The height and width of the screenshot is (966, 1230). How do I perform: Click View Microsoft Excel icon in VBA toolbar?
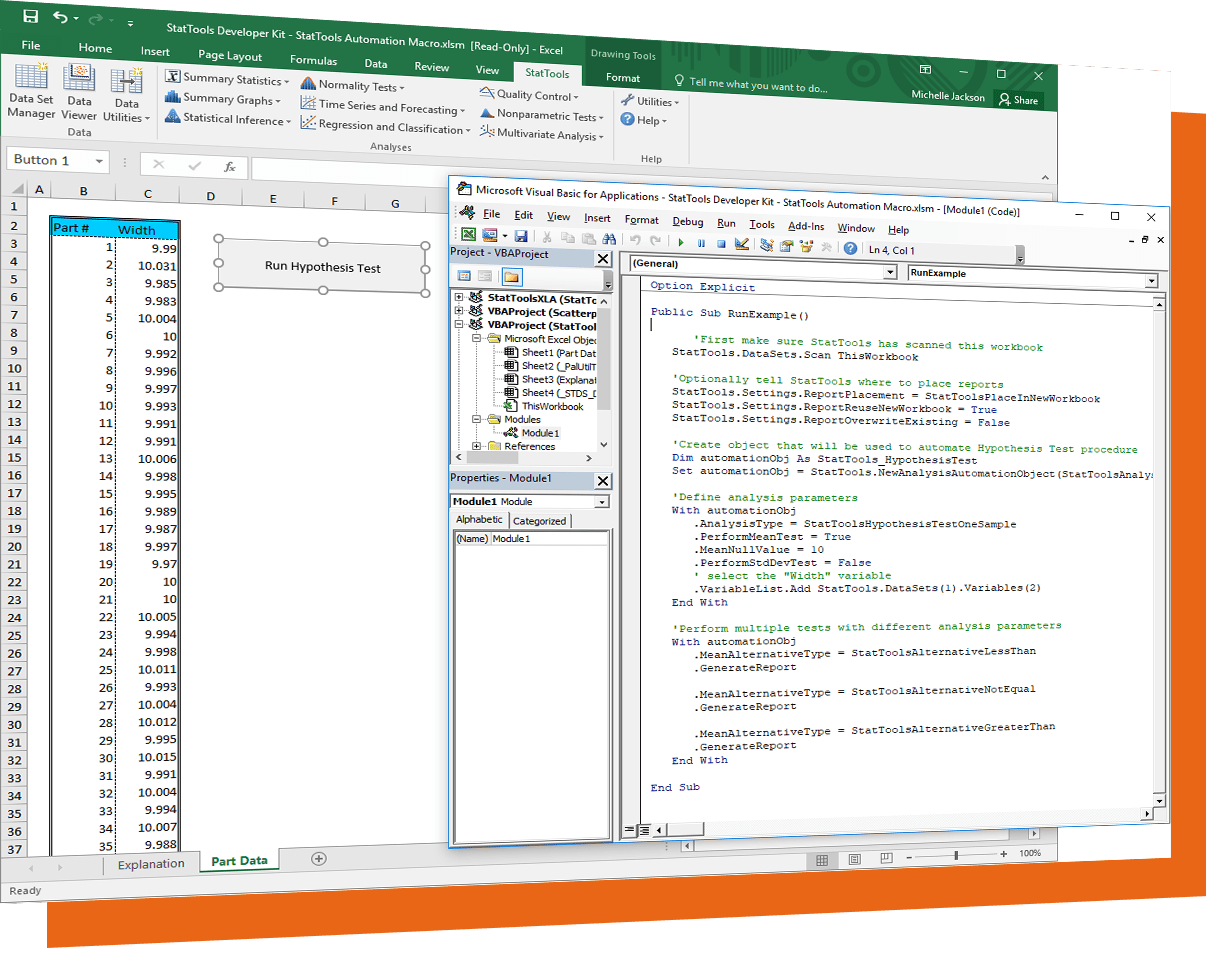468,236
